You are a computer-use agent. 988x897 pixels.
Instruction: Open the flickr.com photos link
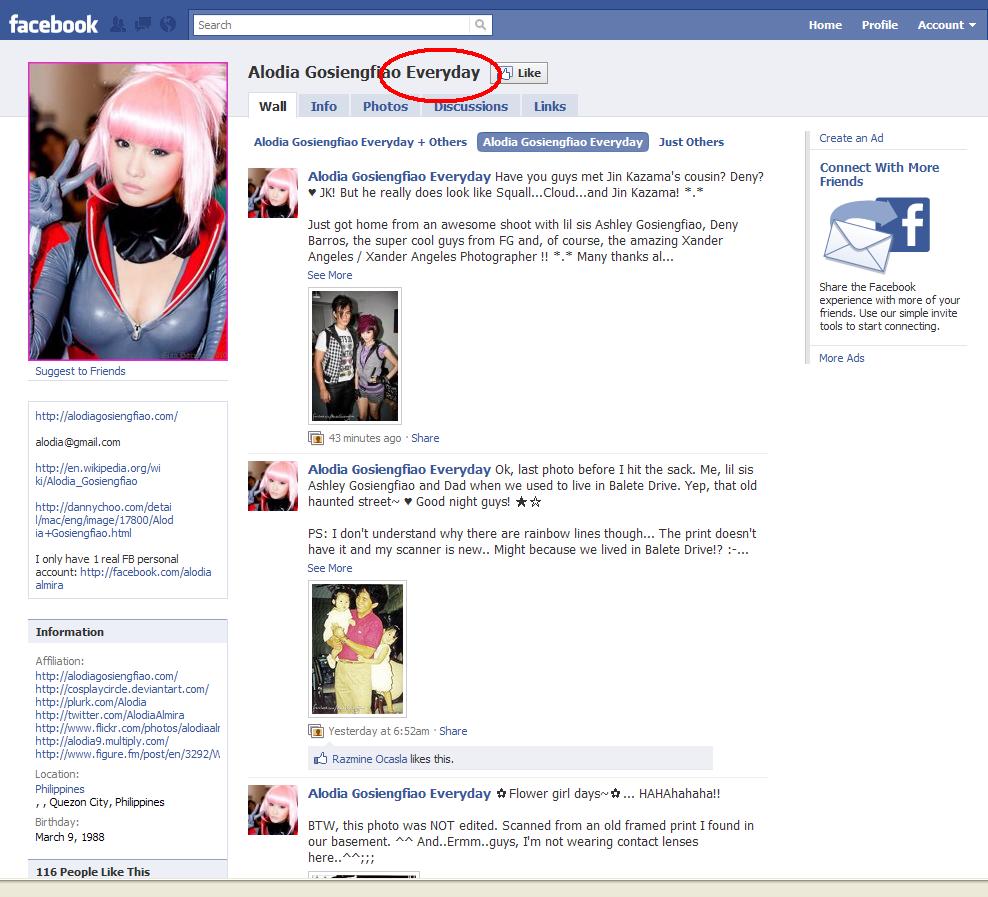coord(127,728)
